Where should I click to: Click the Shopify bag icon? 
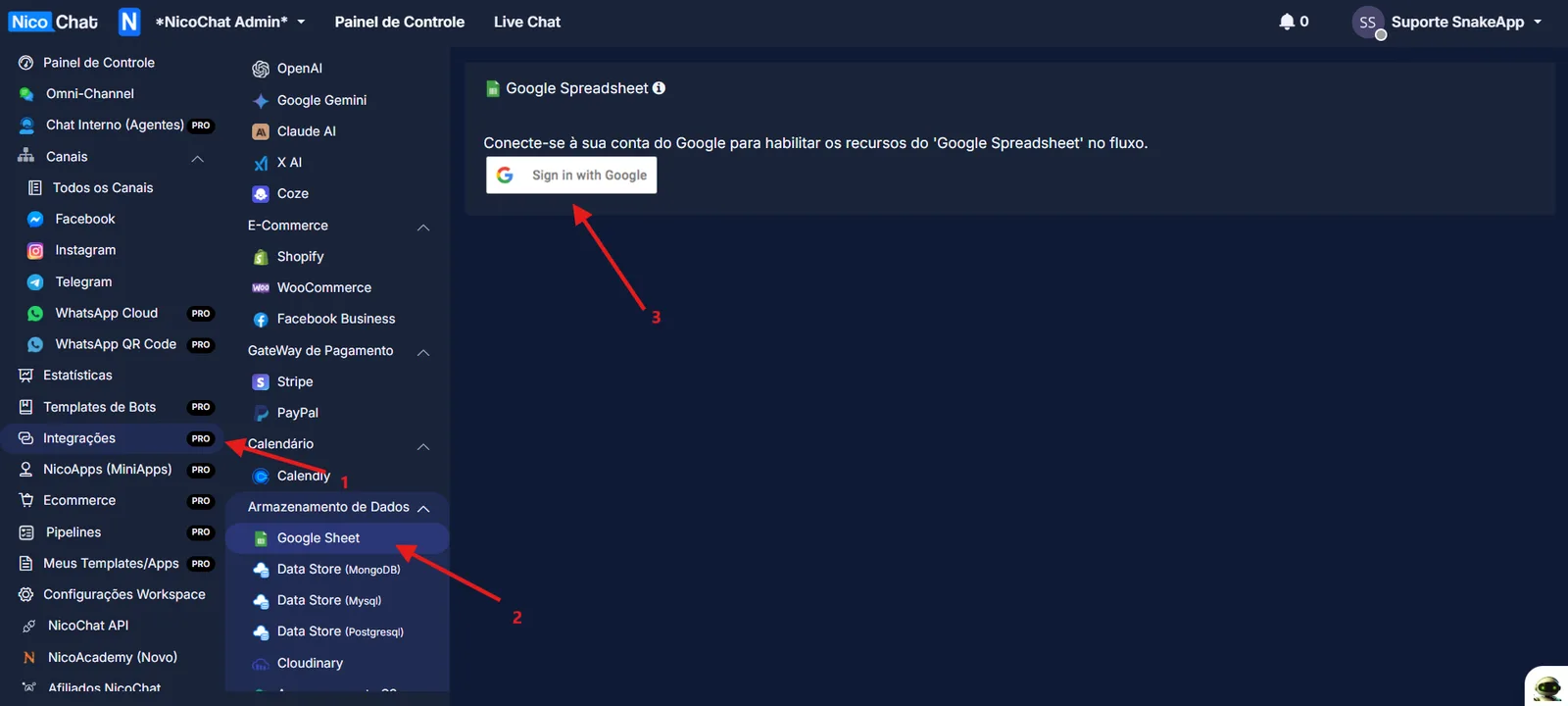tap(261, 257)
